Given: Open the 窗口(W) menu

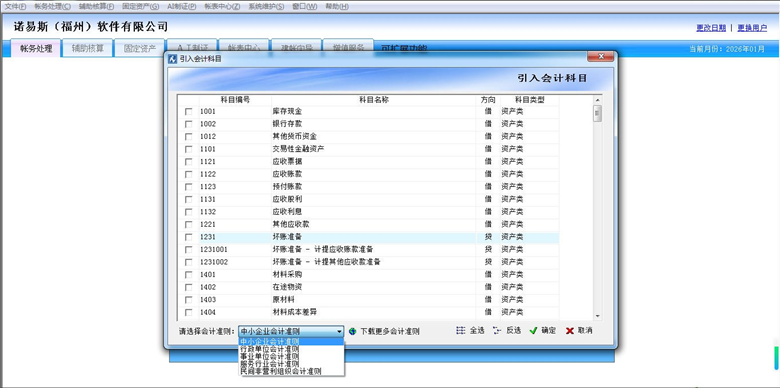Looking at the screenshot, I should pyautogui.click(x=304, y=6).
